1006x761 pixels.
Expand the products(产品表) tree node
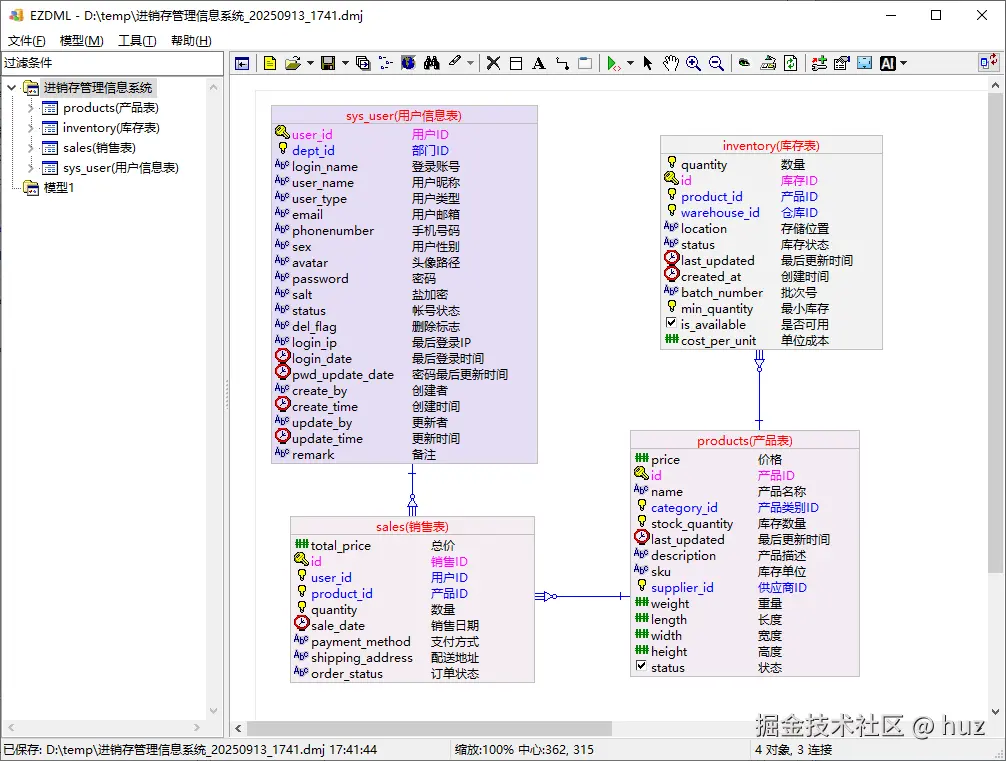[30, 108]
